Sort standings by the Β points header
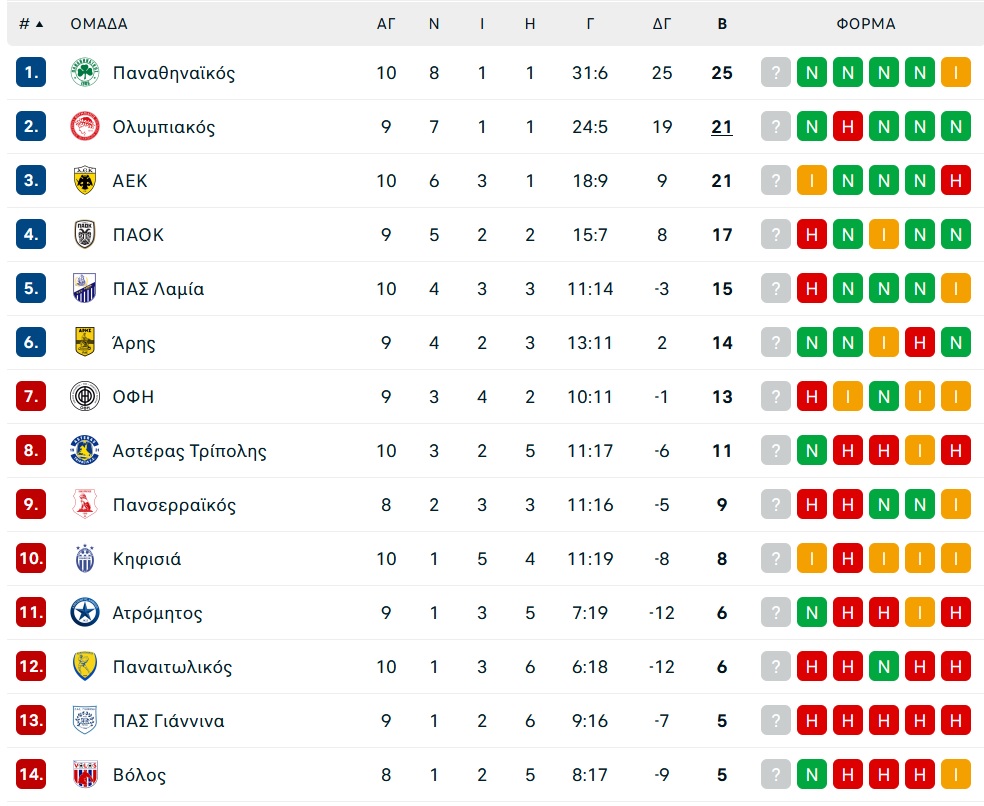Viewport: 984px width, 806px height. click(722, 24)
